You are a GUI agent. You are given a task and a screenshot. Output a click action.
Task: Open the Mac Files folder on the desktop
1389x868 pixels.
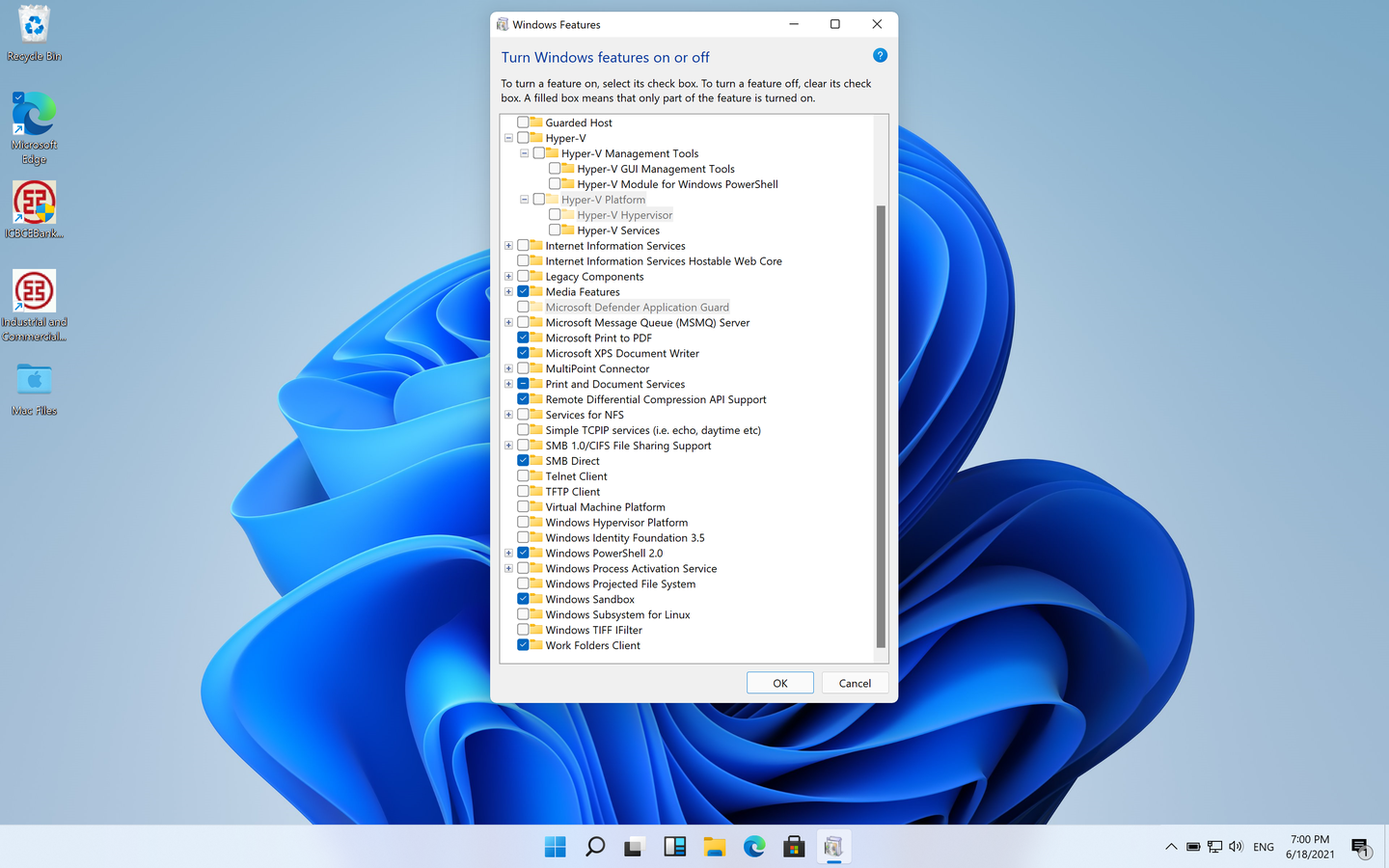(33, 381)
